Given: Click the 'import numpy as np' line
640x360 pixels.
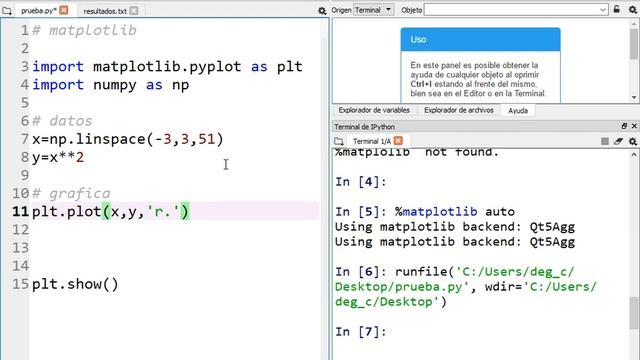Looking at the screenshot, I should (x=111, y=85).
